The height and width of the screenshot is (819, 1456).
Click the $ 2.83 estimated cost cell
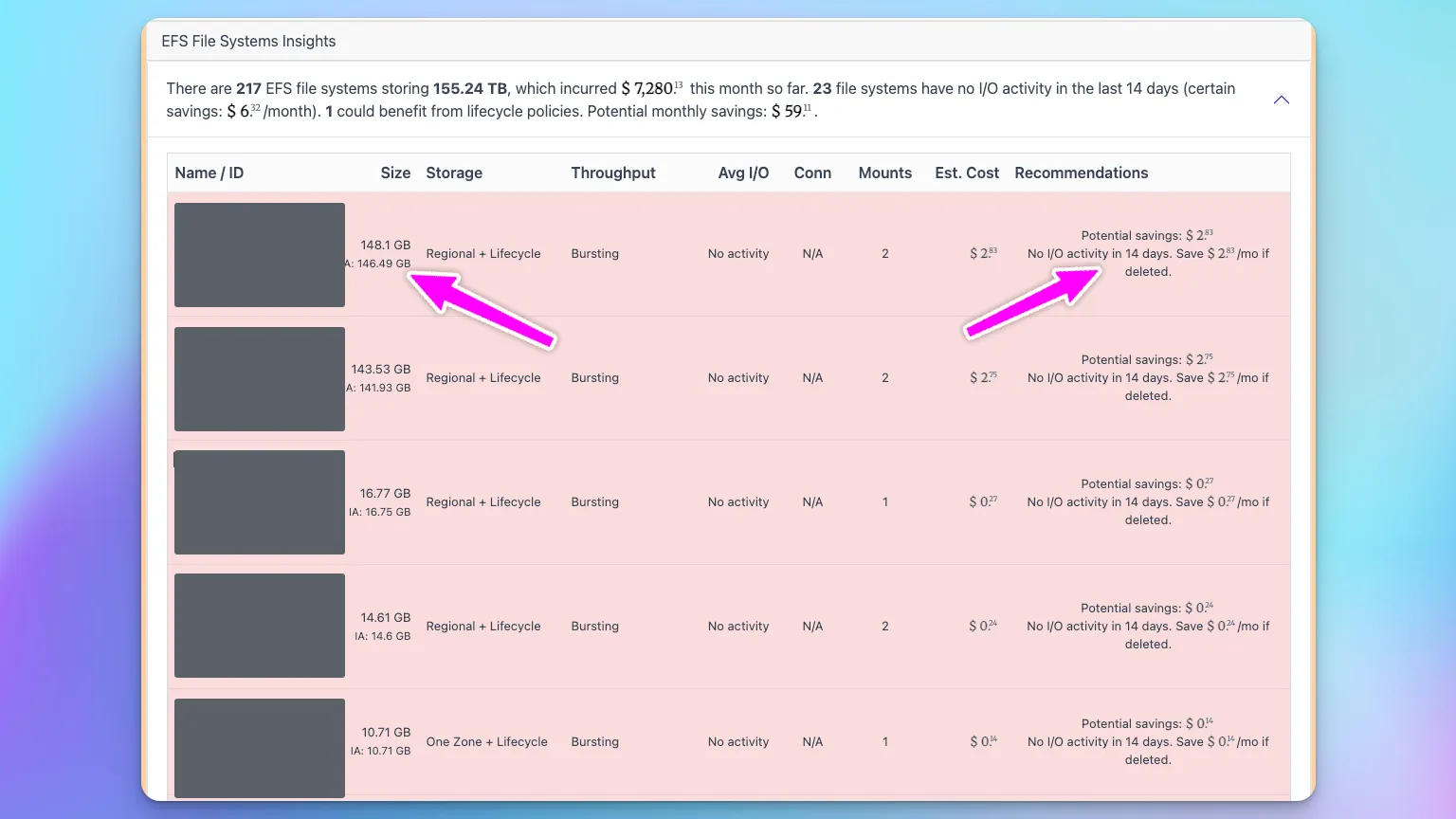pyautogui.click(x=983, y=253)
